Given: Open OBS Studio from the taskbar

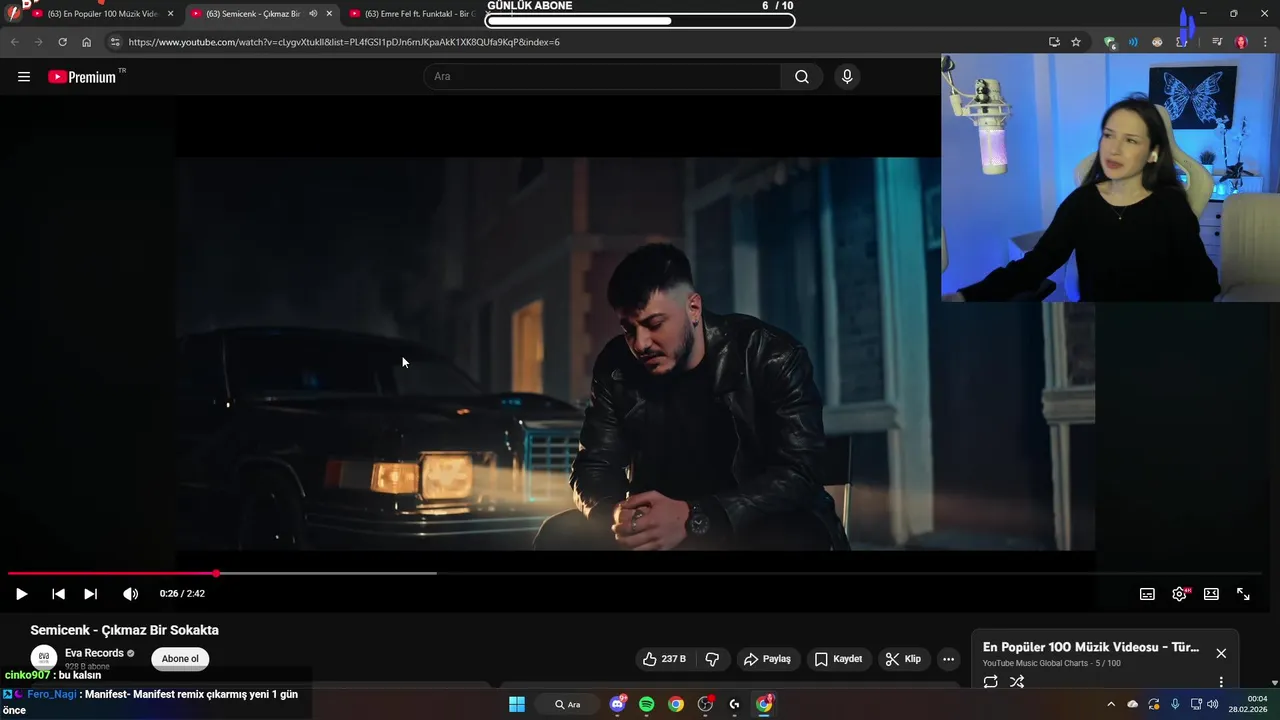Looking at the screenshot, I should 705,704.
